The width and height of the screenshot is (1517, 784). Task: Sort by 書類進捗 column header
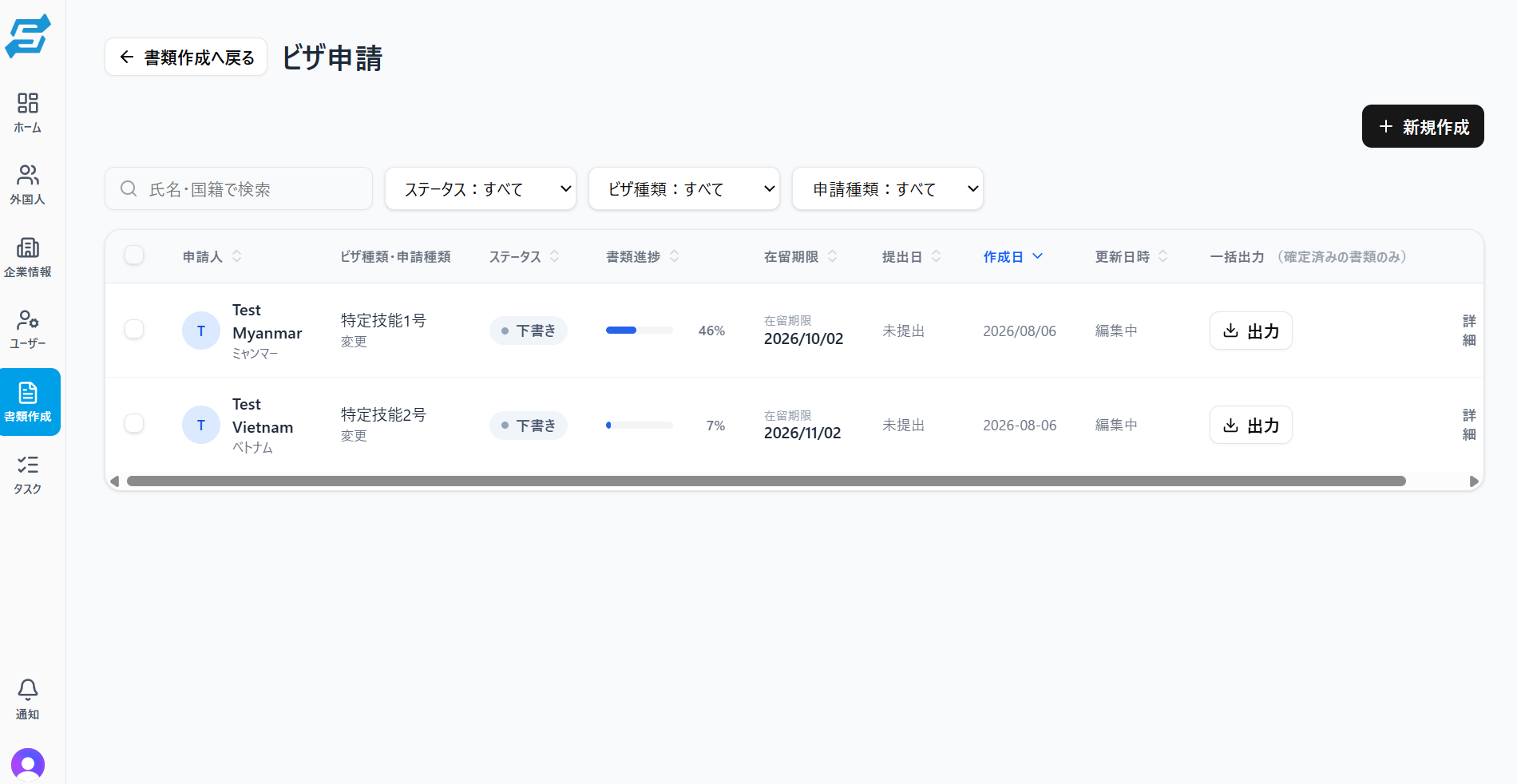[x=643, y=256]
